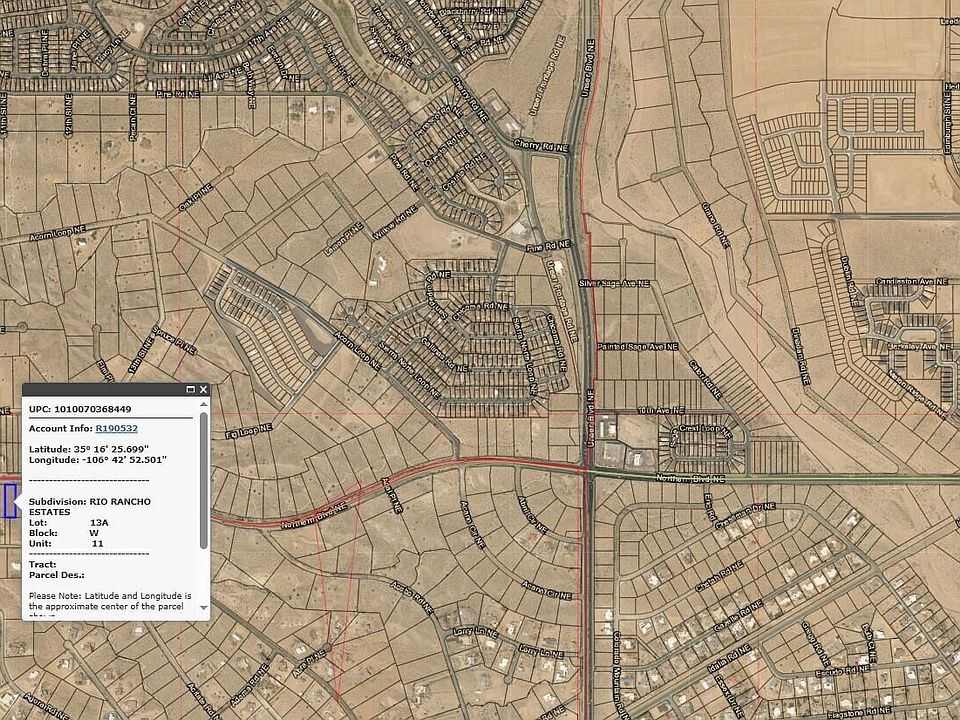Click the Longitude coordinate text
The width and height of the screenshot is (960, 720).
coord(97,459)
